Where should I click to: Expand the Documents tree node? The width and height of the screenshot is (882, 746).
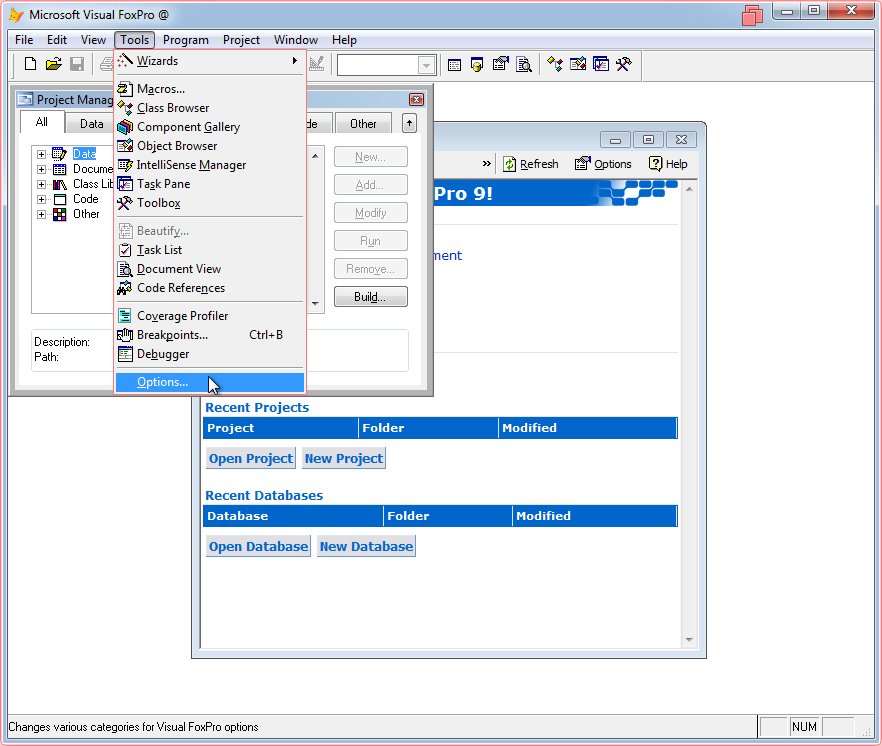tap(41, 169)
